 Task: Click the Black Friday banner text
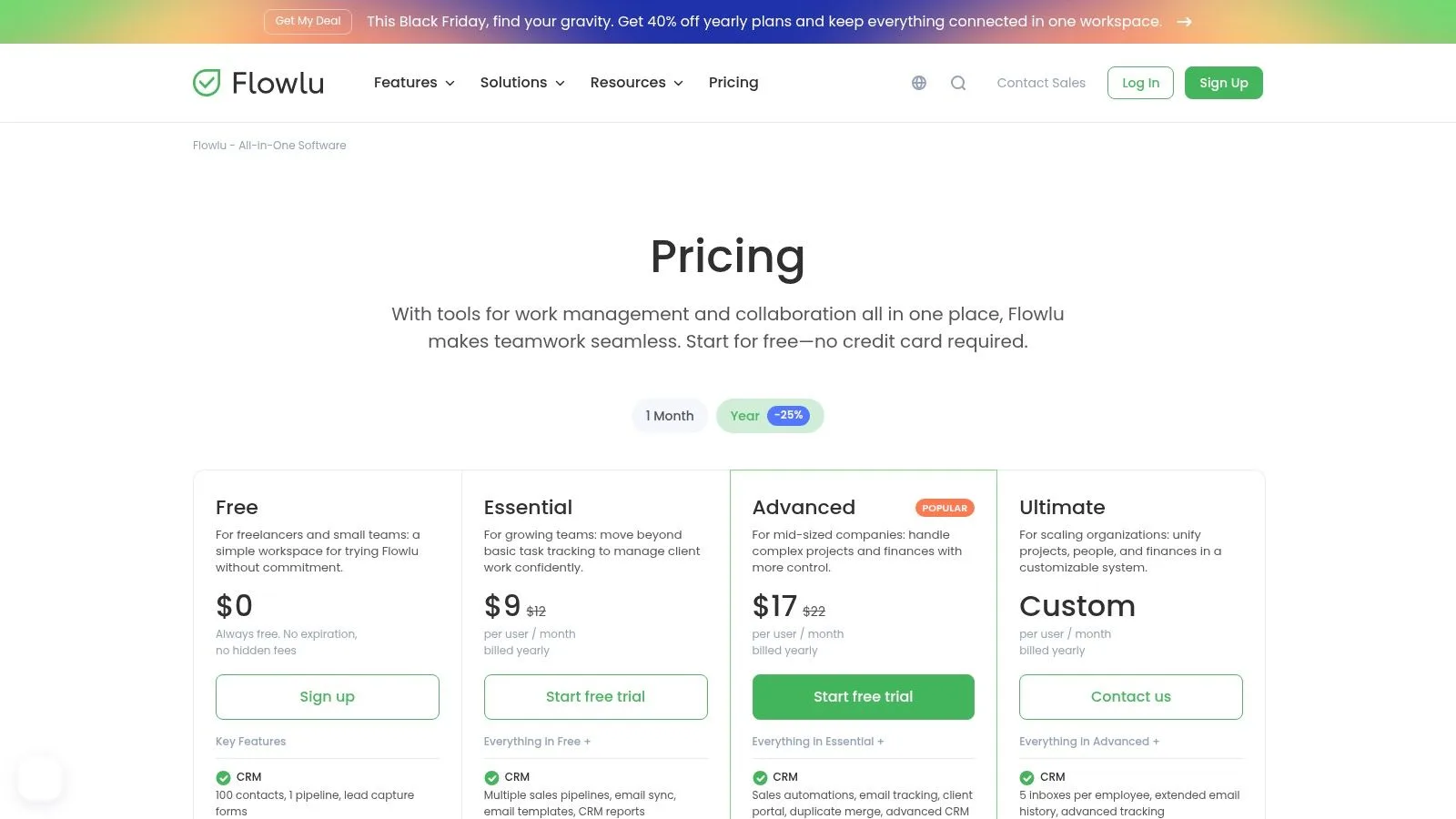click(x=764, y=22)
